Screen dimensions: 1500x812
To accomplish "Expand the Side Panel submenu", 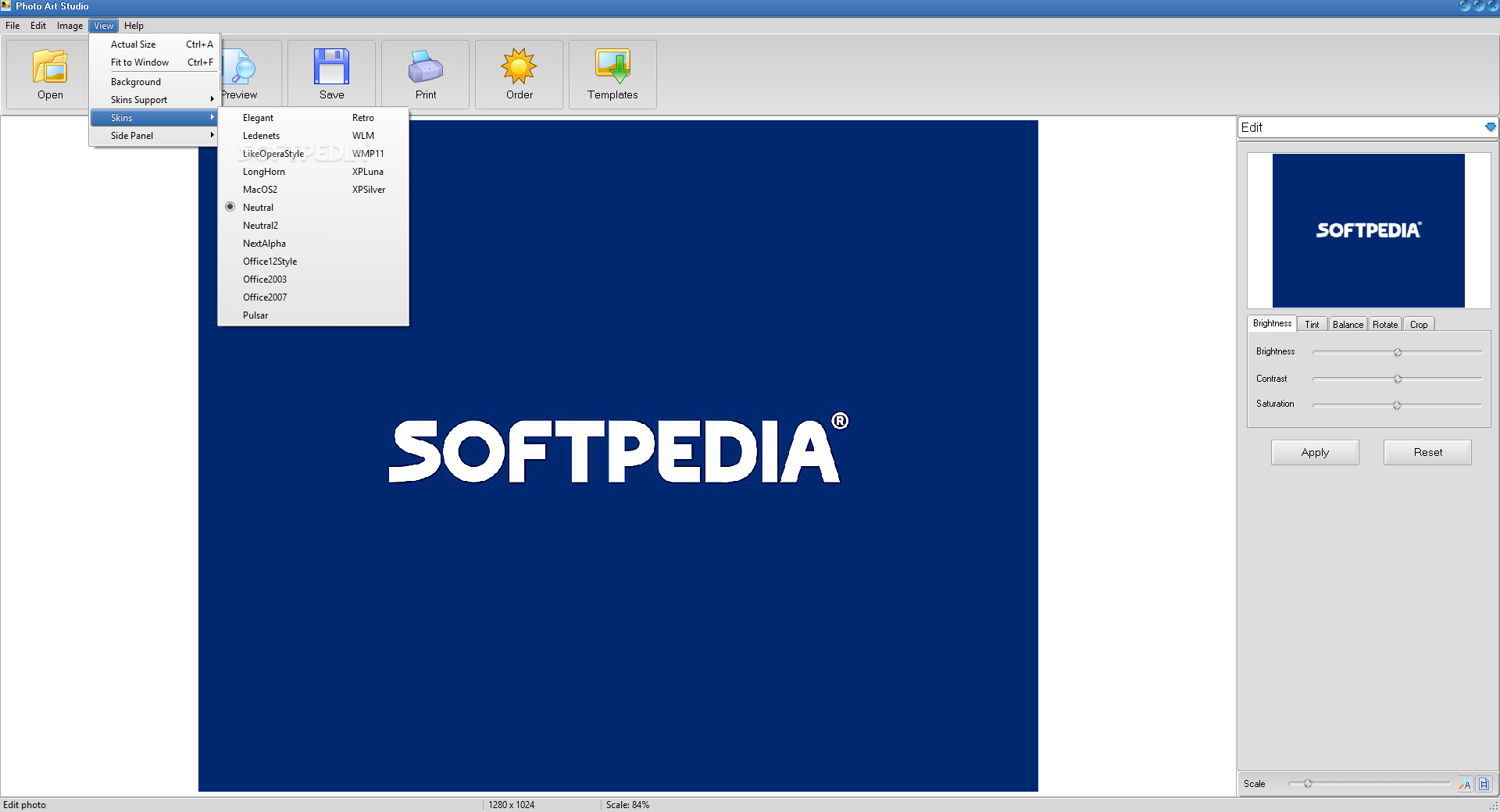I will point(155,135).
